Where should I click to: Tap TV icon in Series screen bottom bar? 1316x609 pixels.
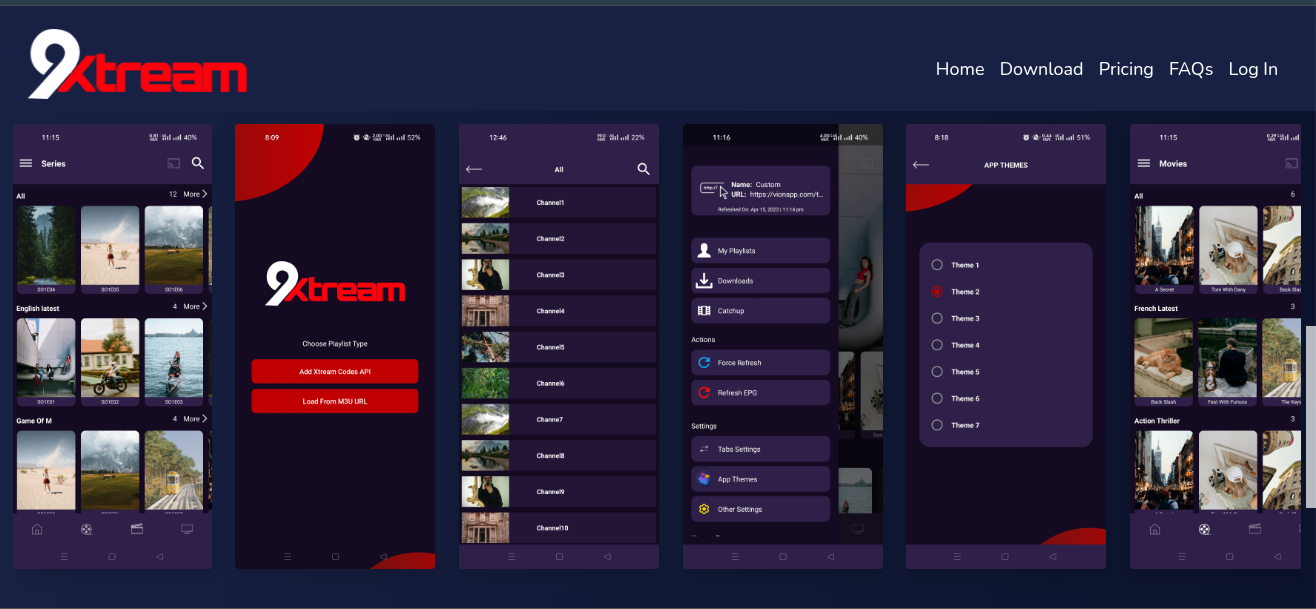pyautogui.click(x=187, y=529)
